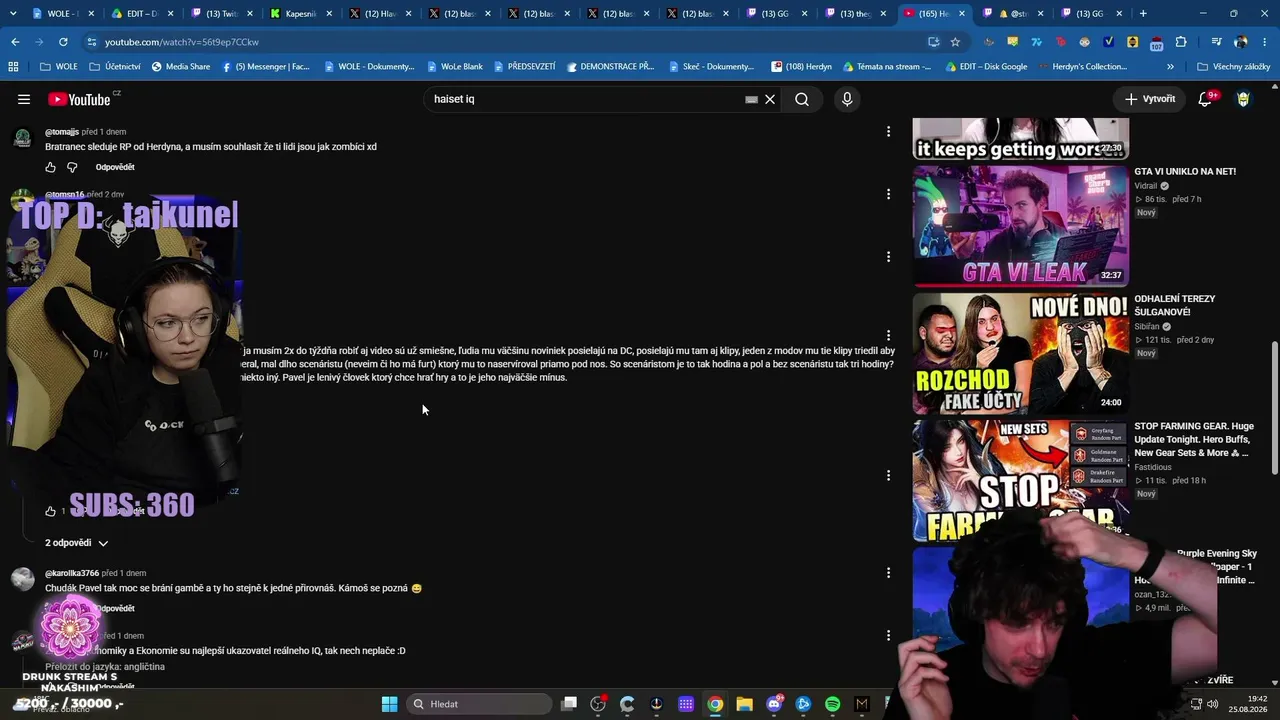
Task: Open a new browser tab
Action: point(1143,14)
